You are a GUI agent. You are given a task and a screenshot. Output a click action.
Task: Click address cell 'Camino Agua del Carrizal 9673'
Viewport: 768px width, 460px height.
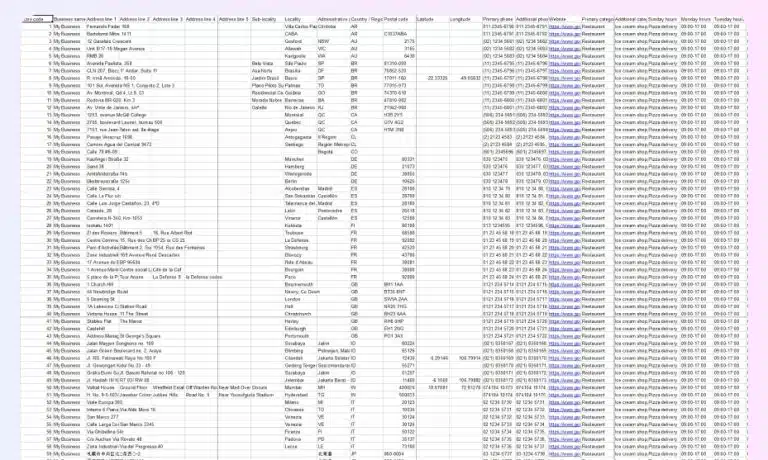(x=119, y=145)
